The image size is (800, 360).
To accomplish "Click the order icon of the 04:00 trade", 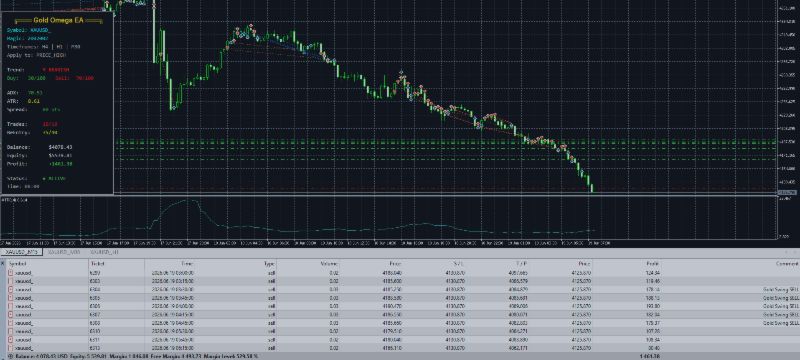I will pos(11,306).
